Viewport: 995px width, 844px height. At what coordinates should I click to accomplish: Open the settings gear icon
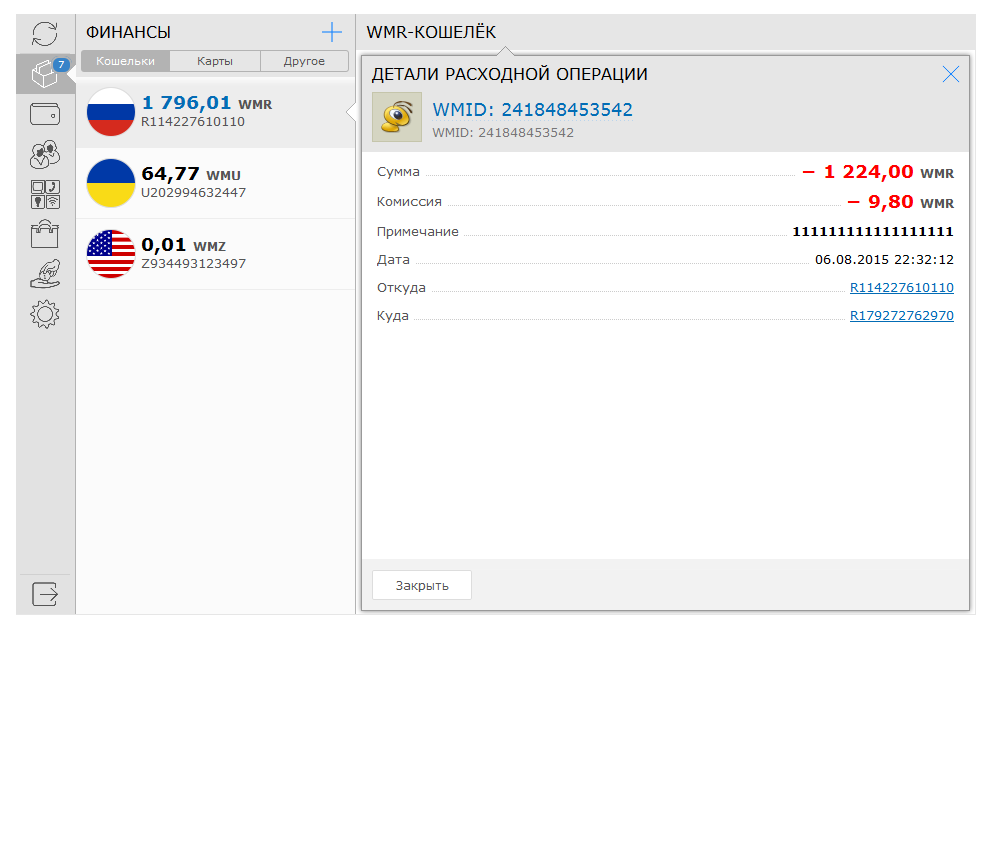(x=45, y=314)
